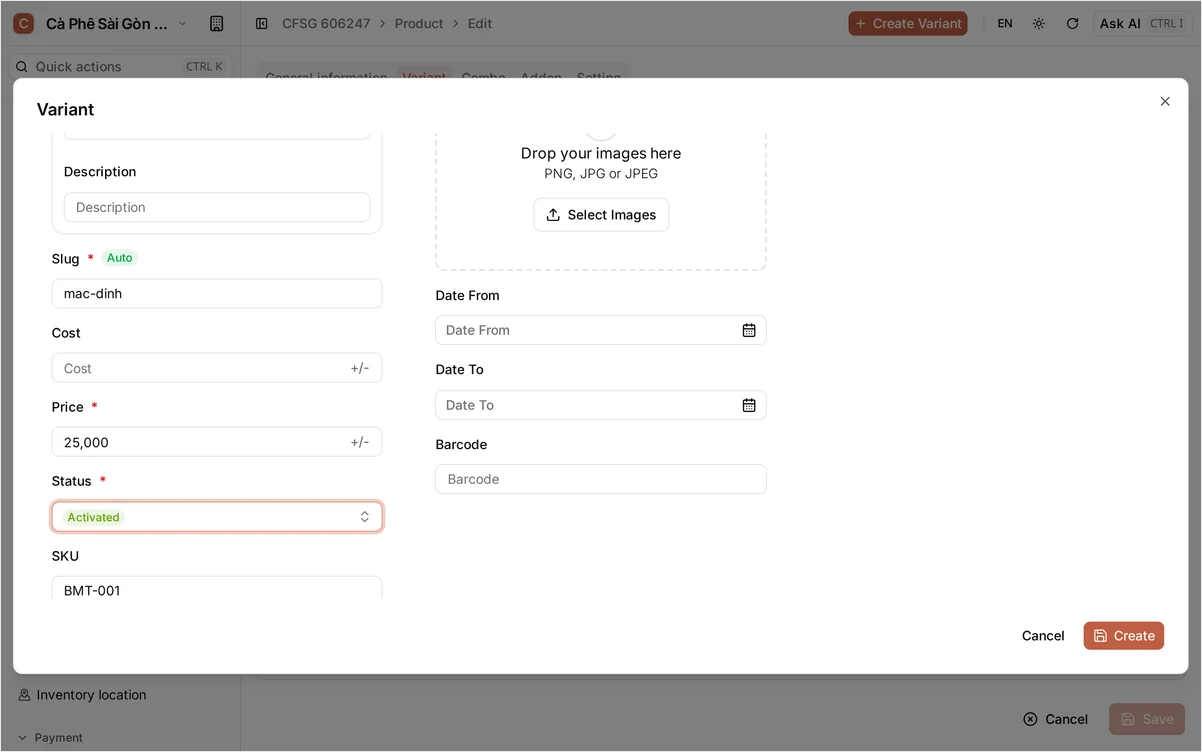Focus the Description input field

217,207
